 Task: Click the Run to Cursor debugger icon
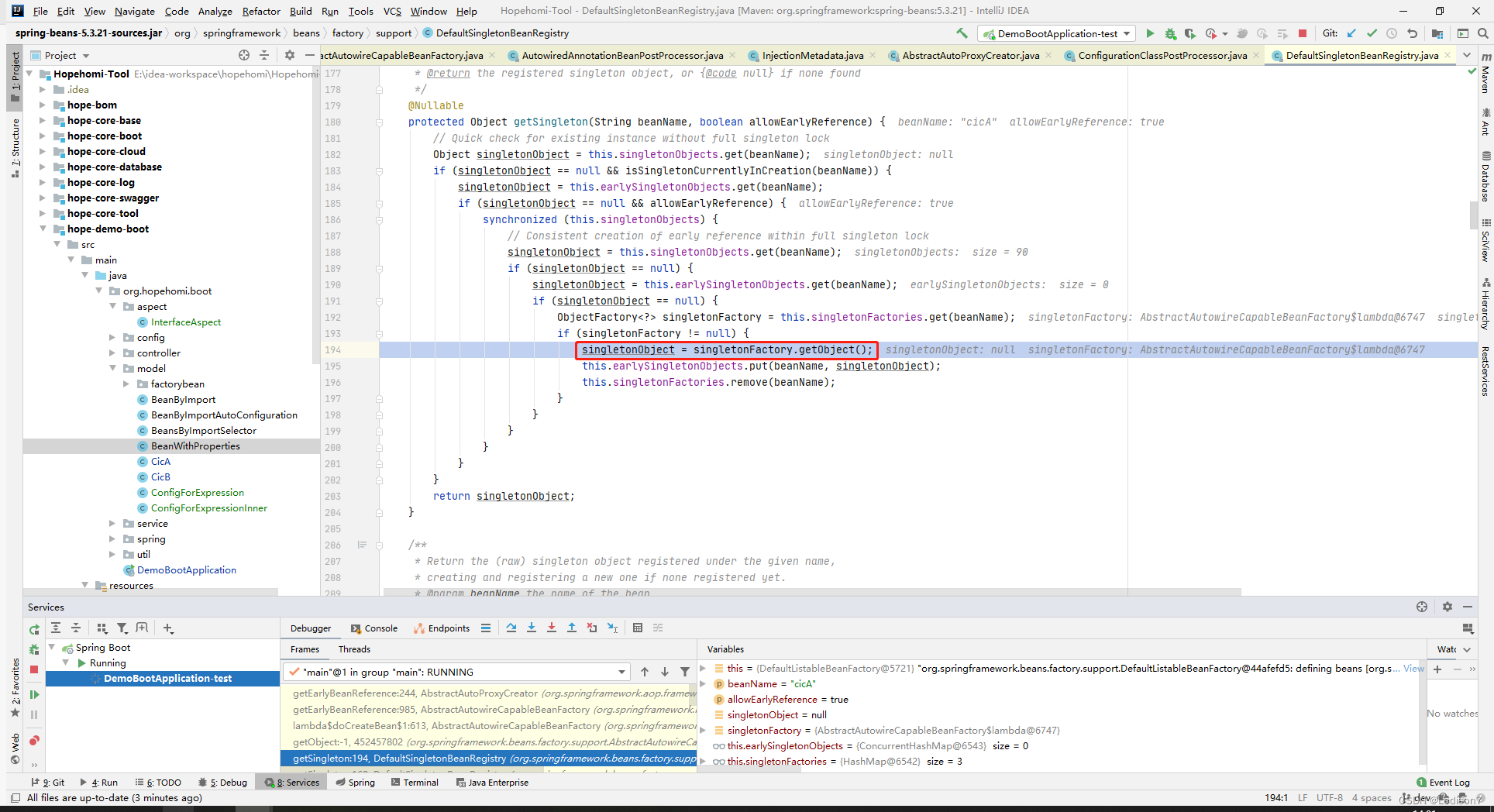tap(613, 628)
